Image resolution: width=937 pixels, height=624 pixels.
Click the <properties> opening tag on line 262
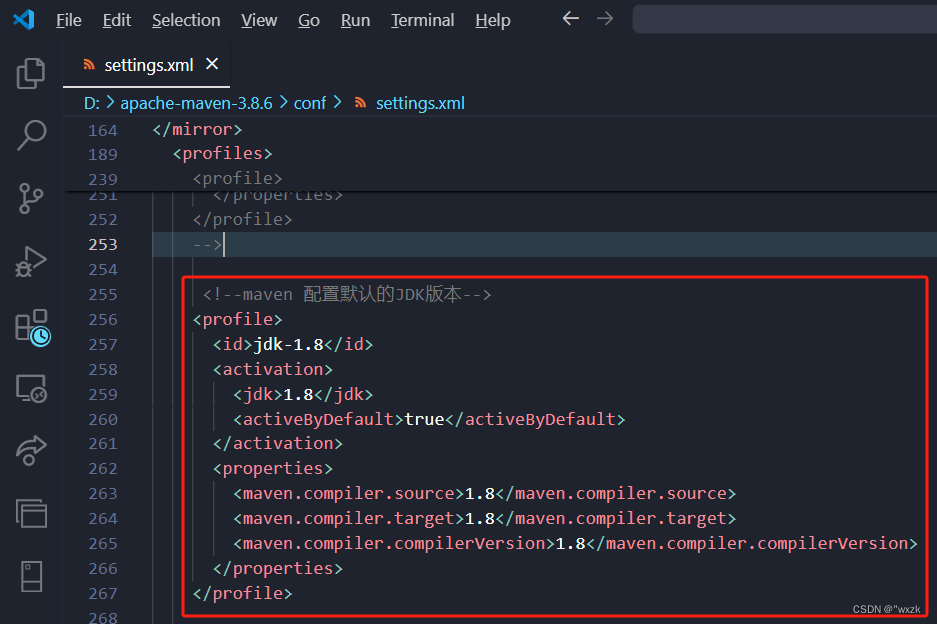(272, 469)
